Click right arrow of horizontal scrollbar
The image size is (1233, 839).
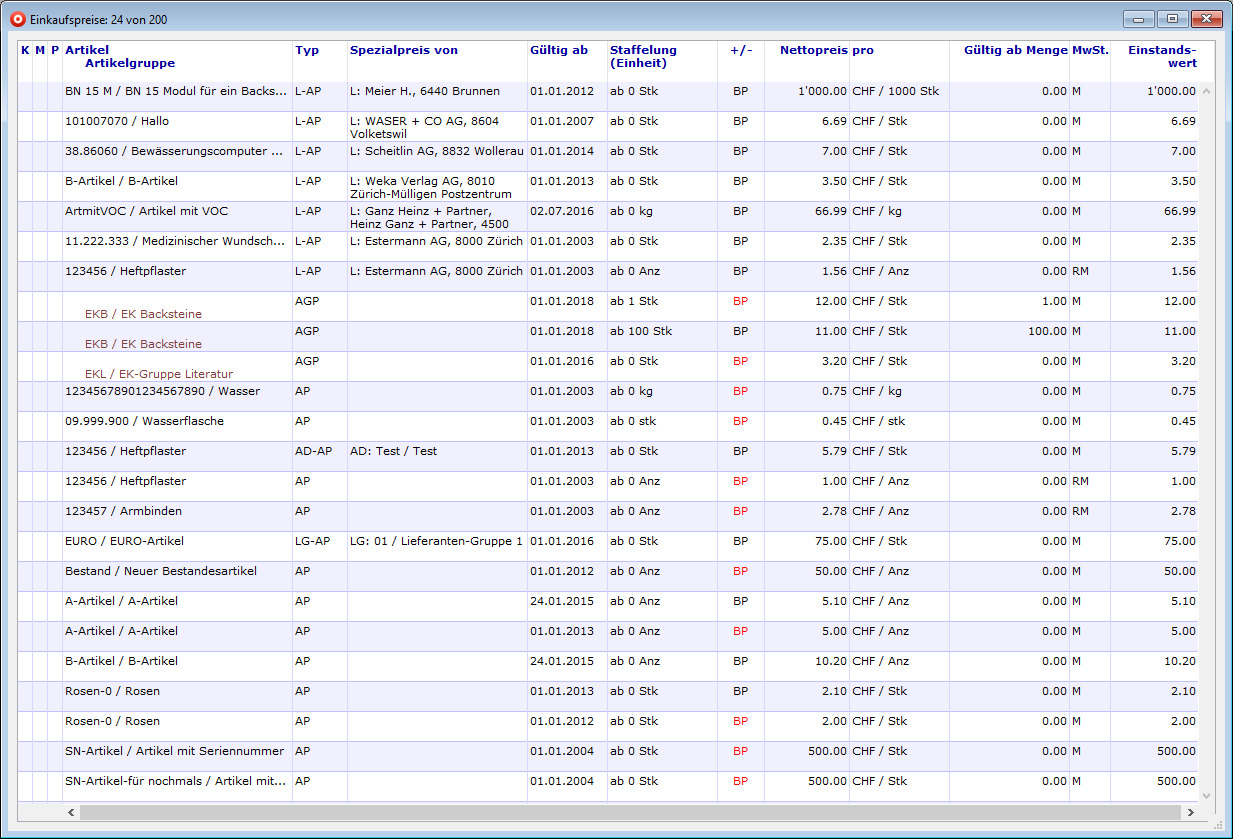[1190, 813]
